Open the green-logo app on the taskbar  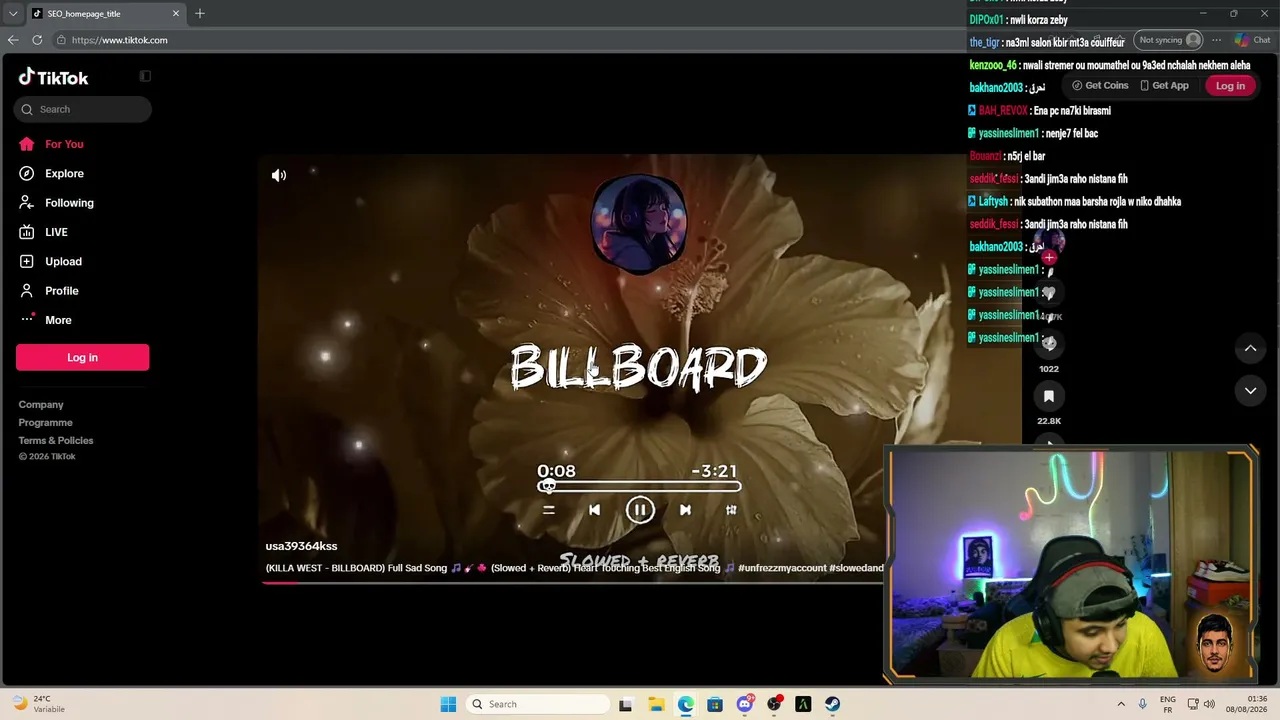click(x=803, y=704)
